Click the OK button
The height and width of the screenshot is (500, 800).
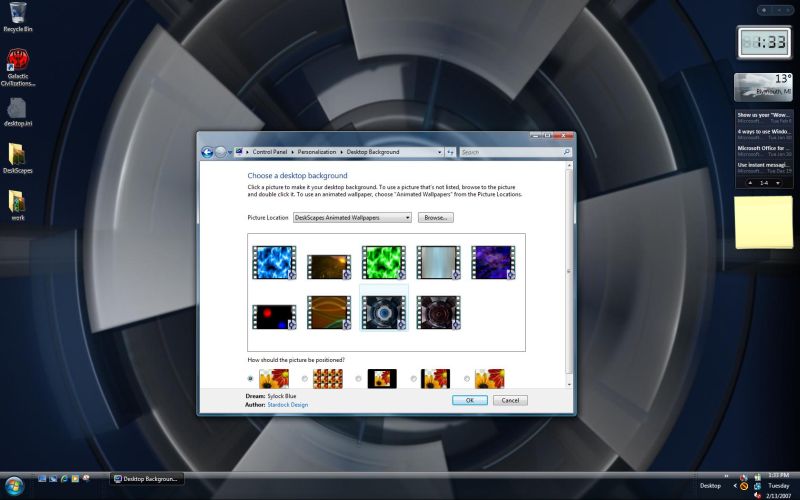pyautogui.click(x=470, y=401)
